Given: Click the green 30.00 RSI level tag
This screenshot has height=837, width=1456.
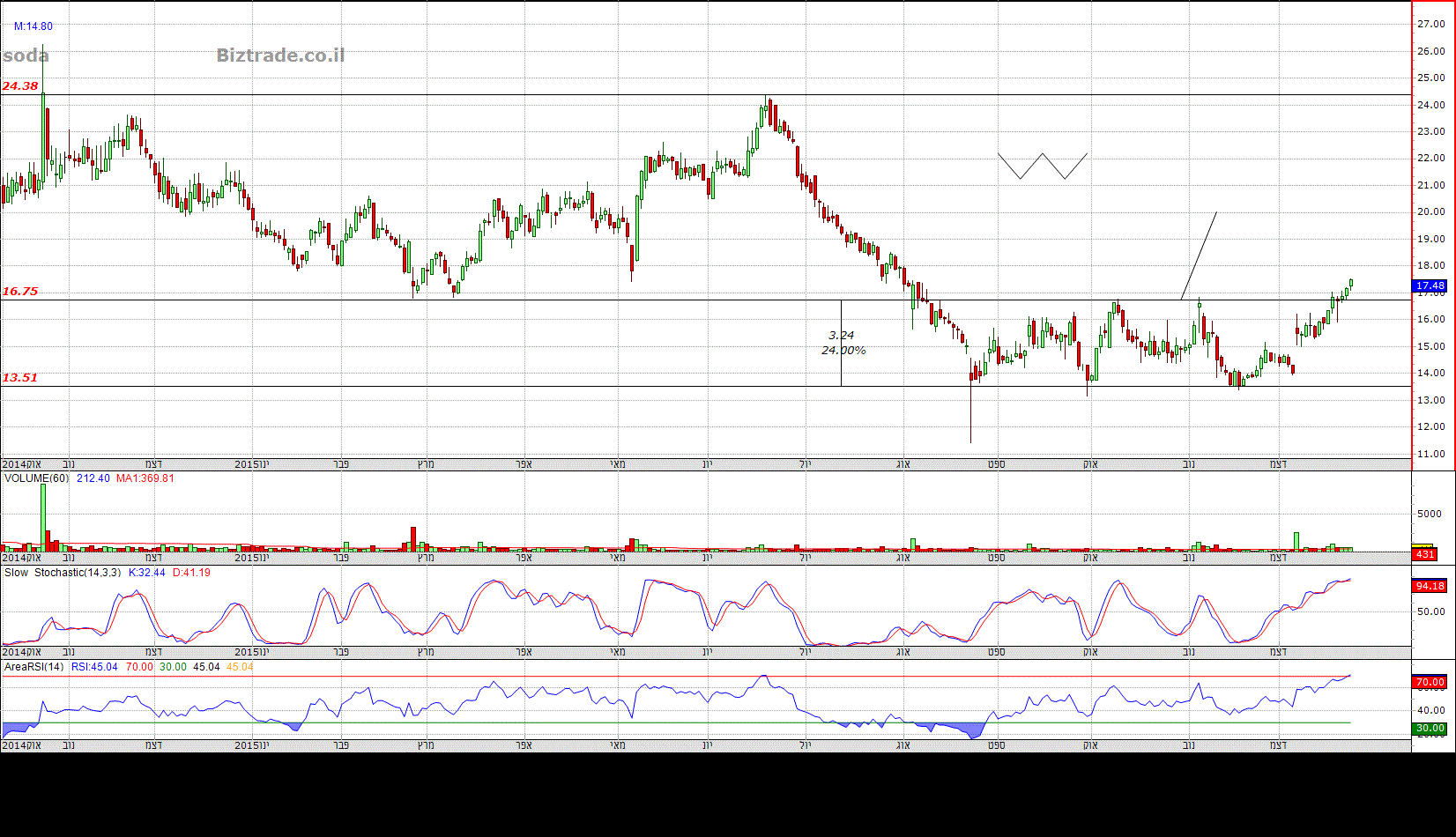Looking at the screenshot, I should click(1430, 729).
